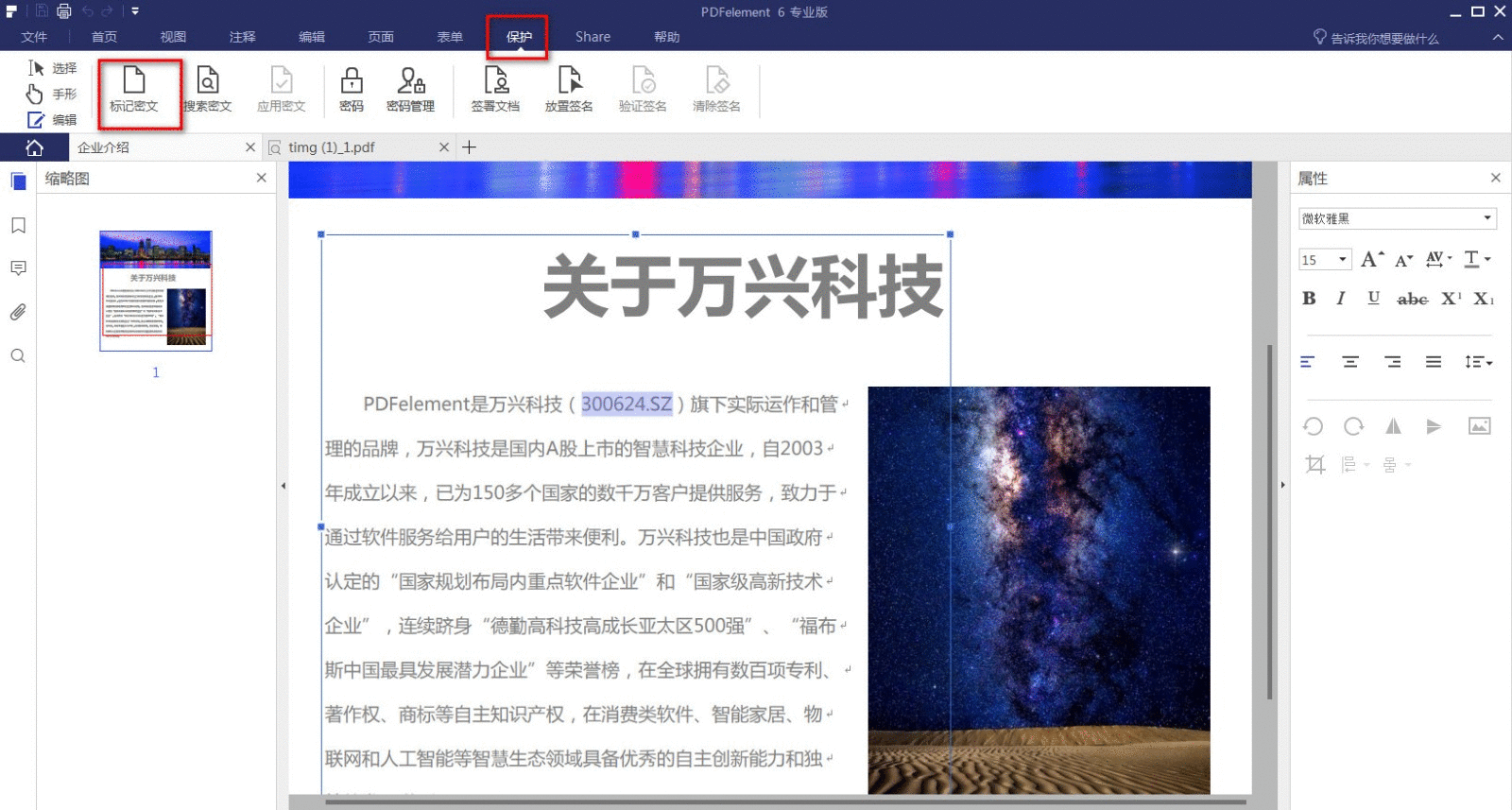Click the print icon in title bar
Screen dimensions: 1512x810
pyautogui.click(x=64, y=11)
